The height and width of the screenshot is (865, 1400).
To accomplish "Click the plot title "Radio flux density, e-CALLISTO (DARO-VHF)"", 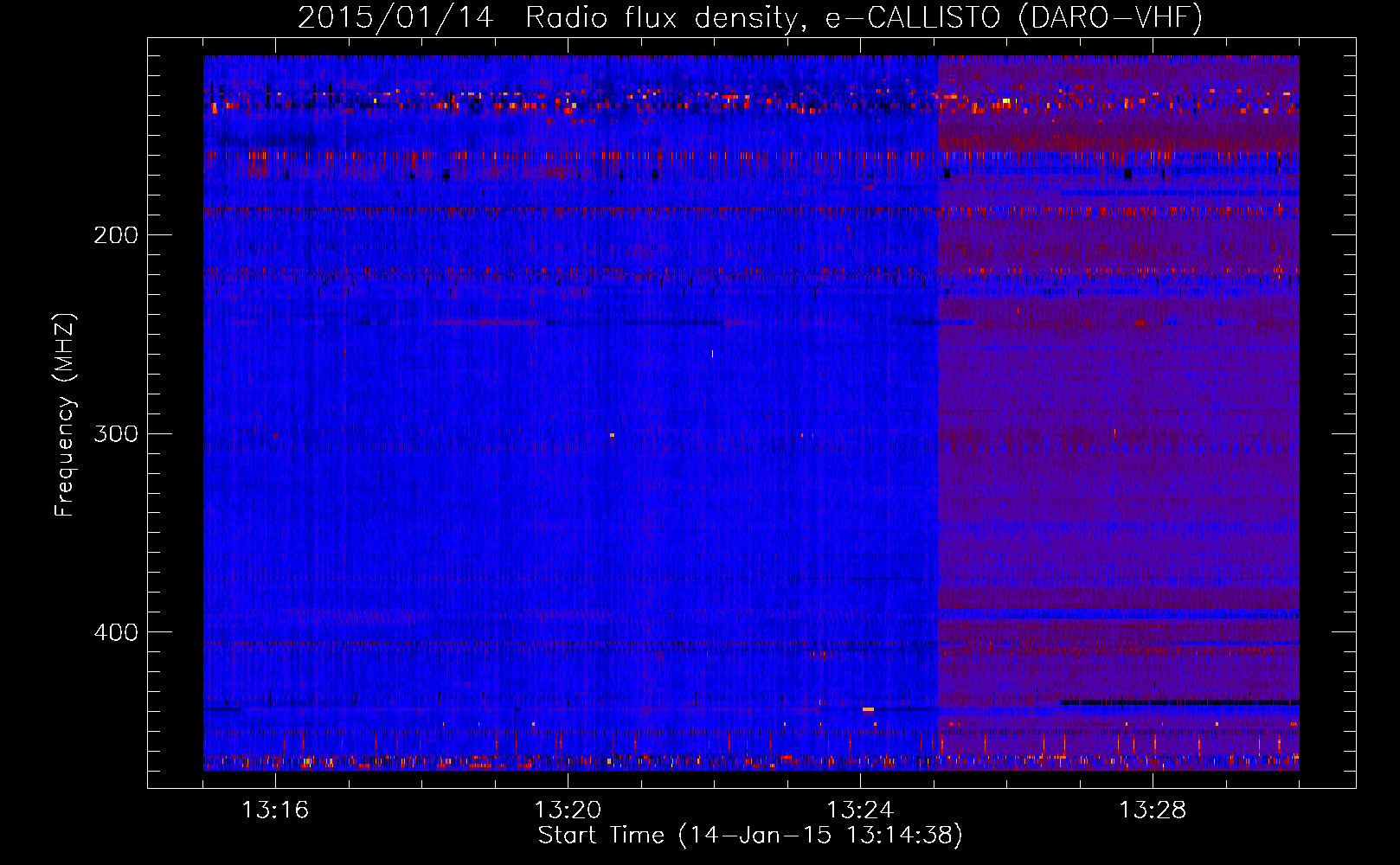I will (864, 17).
